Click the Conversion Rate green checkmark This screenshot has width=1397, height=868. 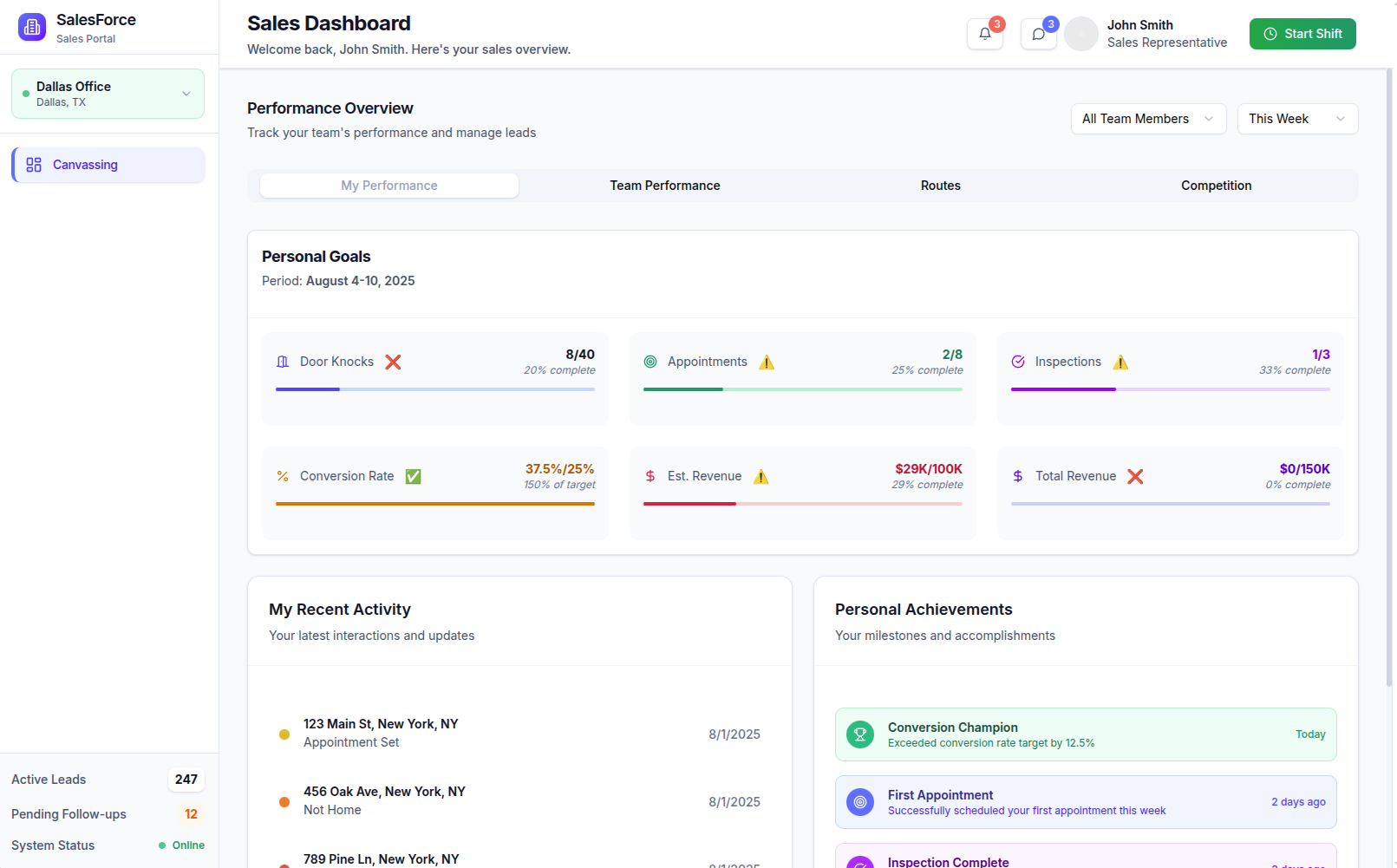pyautogui.click(x=414, y=476)
